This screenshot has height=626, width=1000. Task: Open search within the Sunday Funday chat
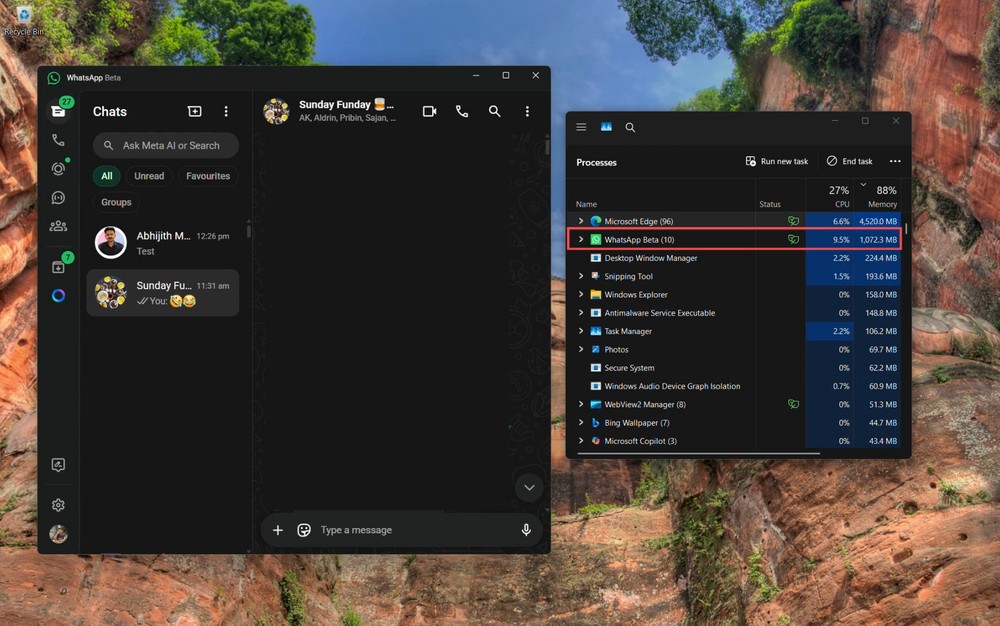click(x=494, y=112)
